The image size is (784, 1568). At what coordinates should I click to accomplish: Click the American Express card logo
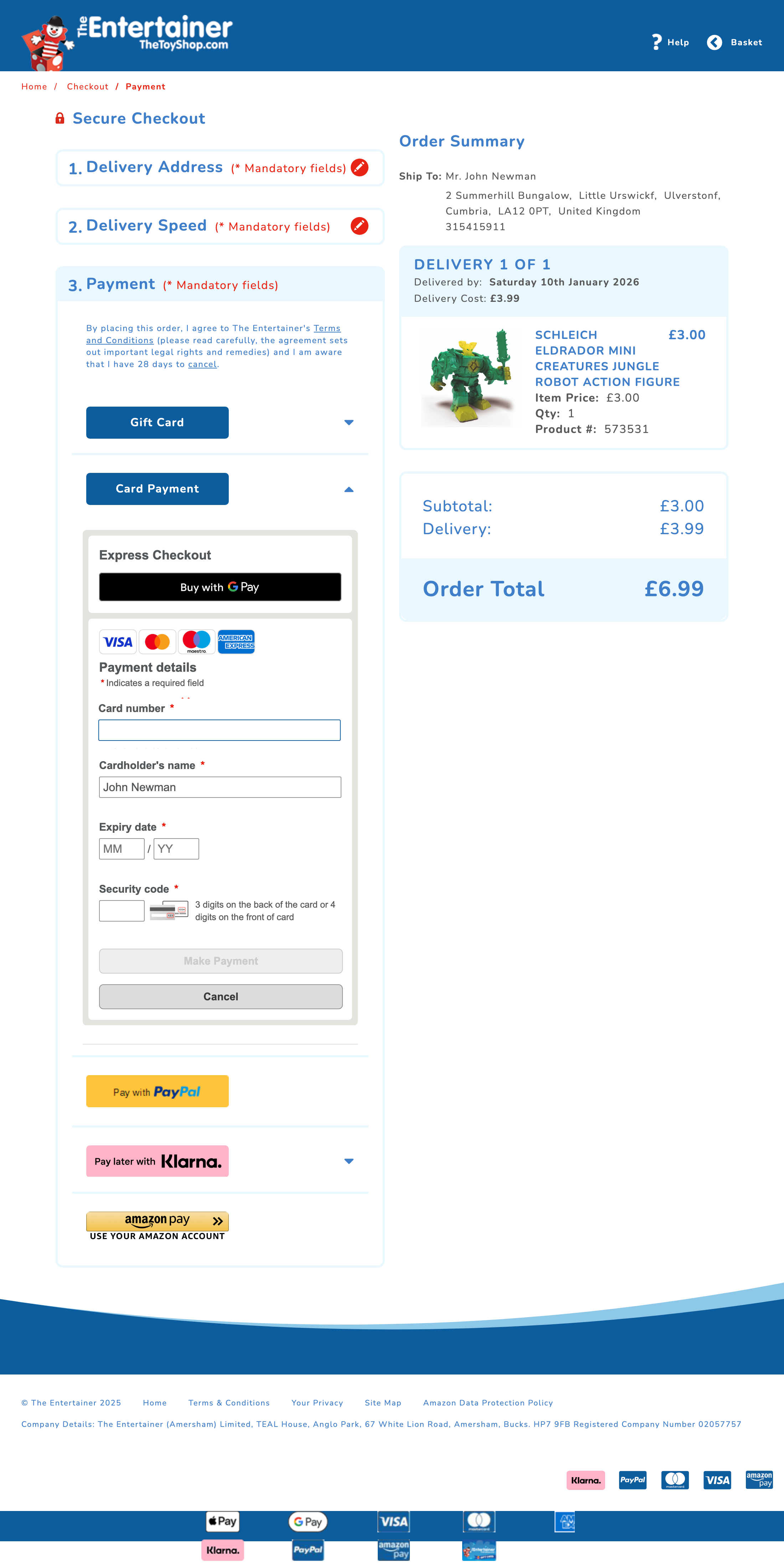pos(236,641)
